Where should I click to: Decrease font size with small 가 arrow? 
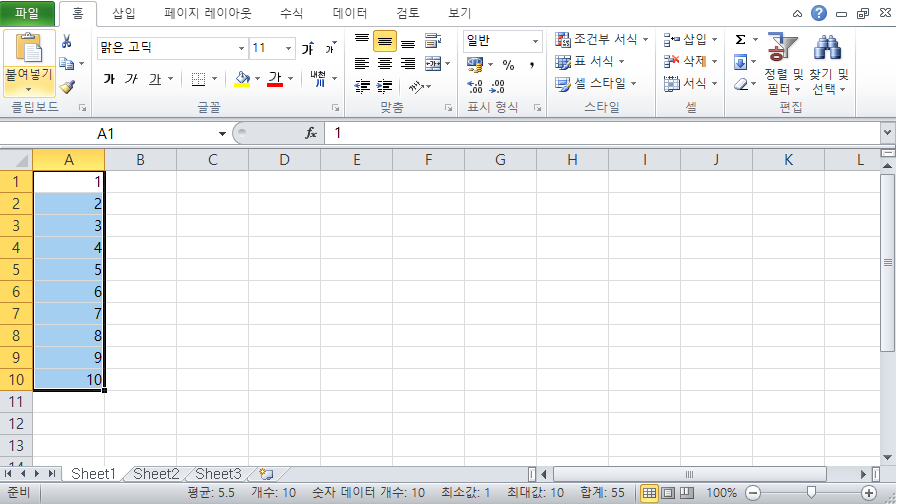click(331, 49)
